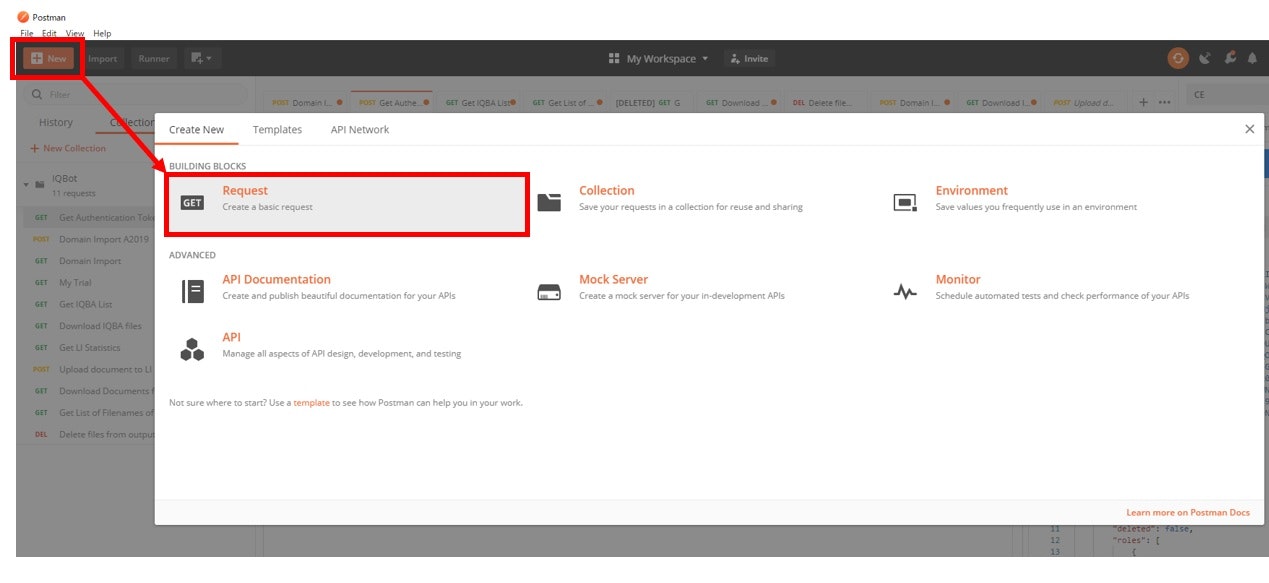
Task: Choose the API option title
Action: tap(231, 337)
